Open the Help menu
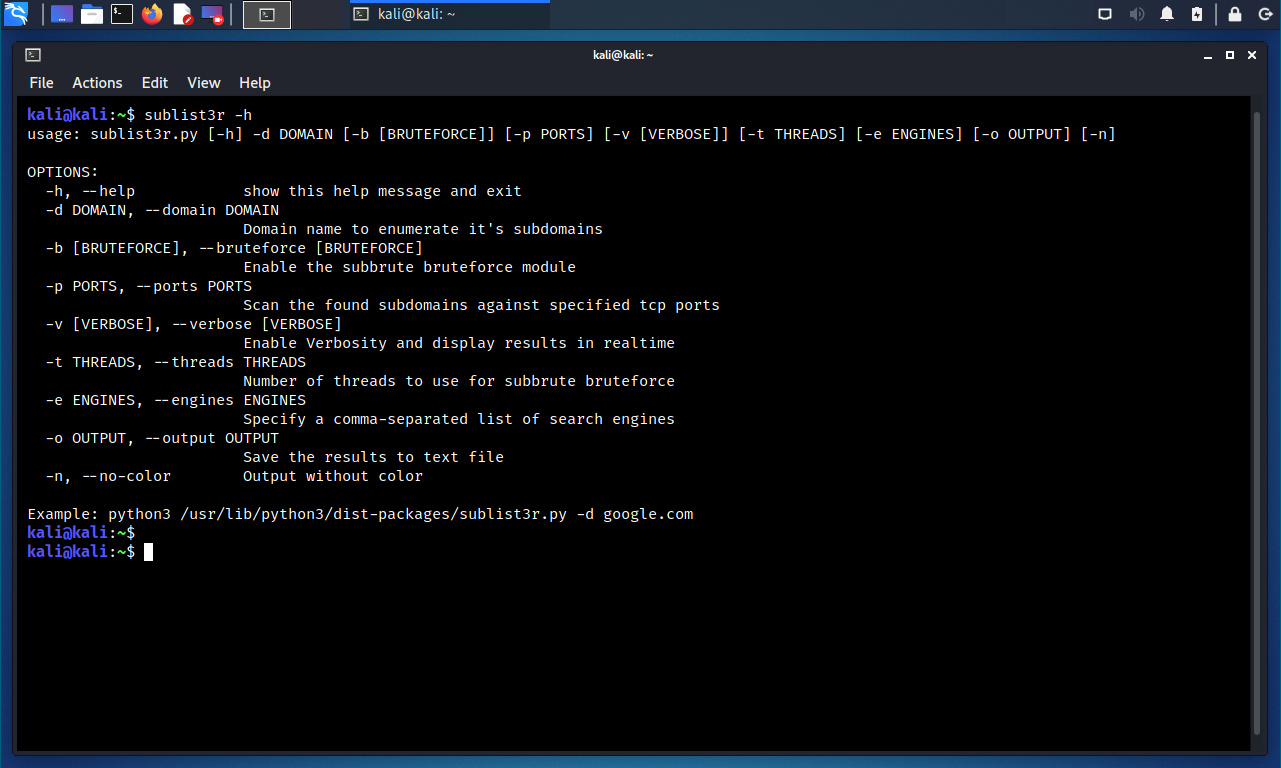The width and height of the screenshot is (1281, 768). coord(254,83)
